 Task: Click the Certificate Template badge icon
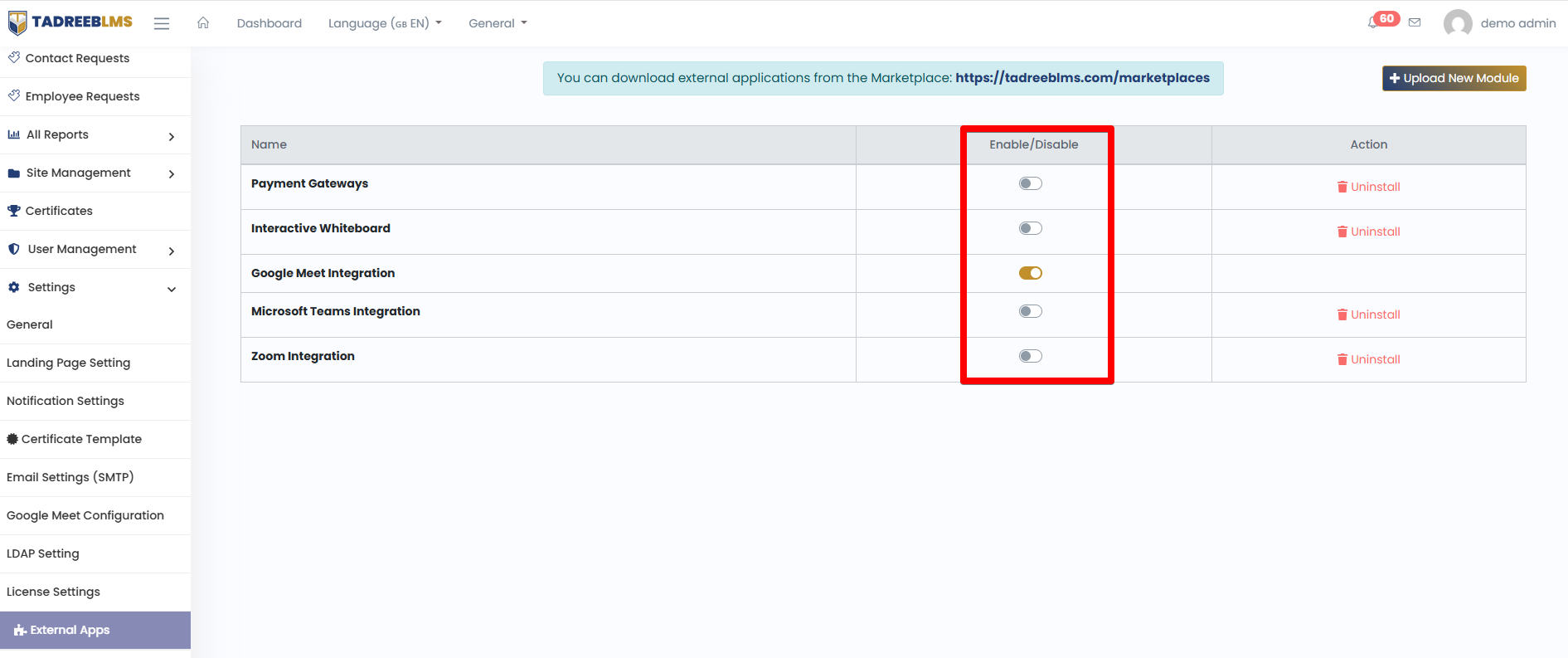[12, 439]
